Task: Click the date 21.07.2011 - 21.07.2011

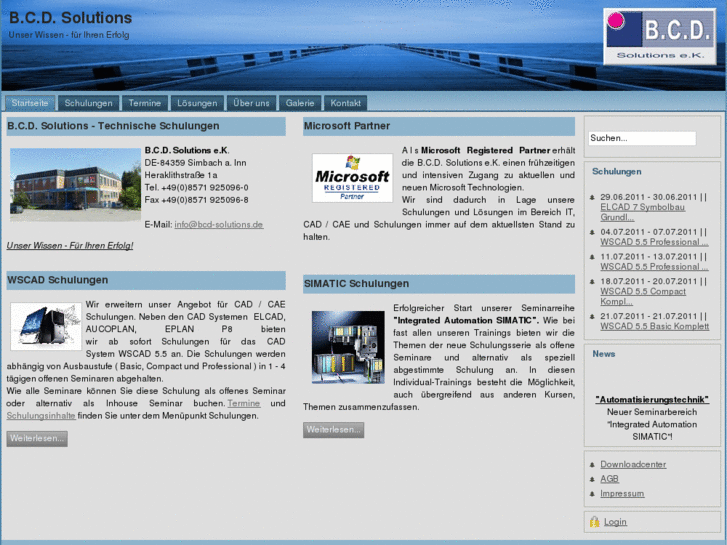Action: point(649,316)
